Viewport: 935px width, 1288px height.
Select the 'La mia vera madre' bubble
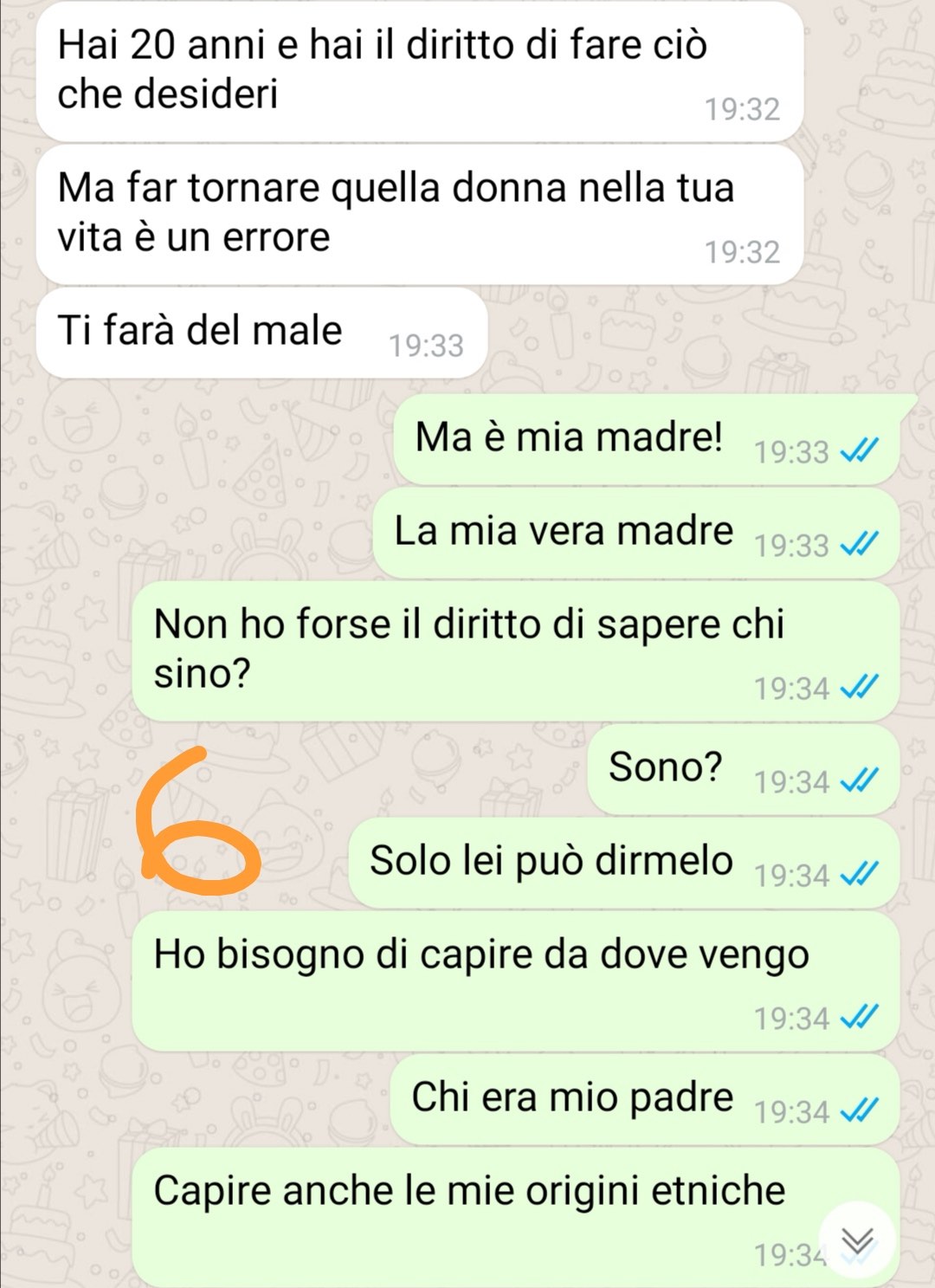[635, 533]
